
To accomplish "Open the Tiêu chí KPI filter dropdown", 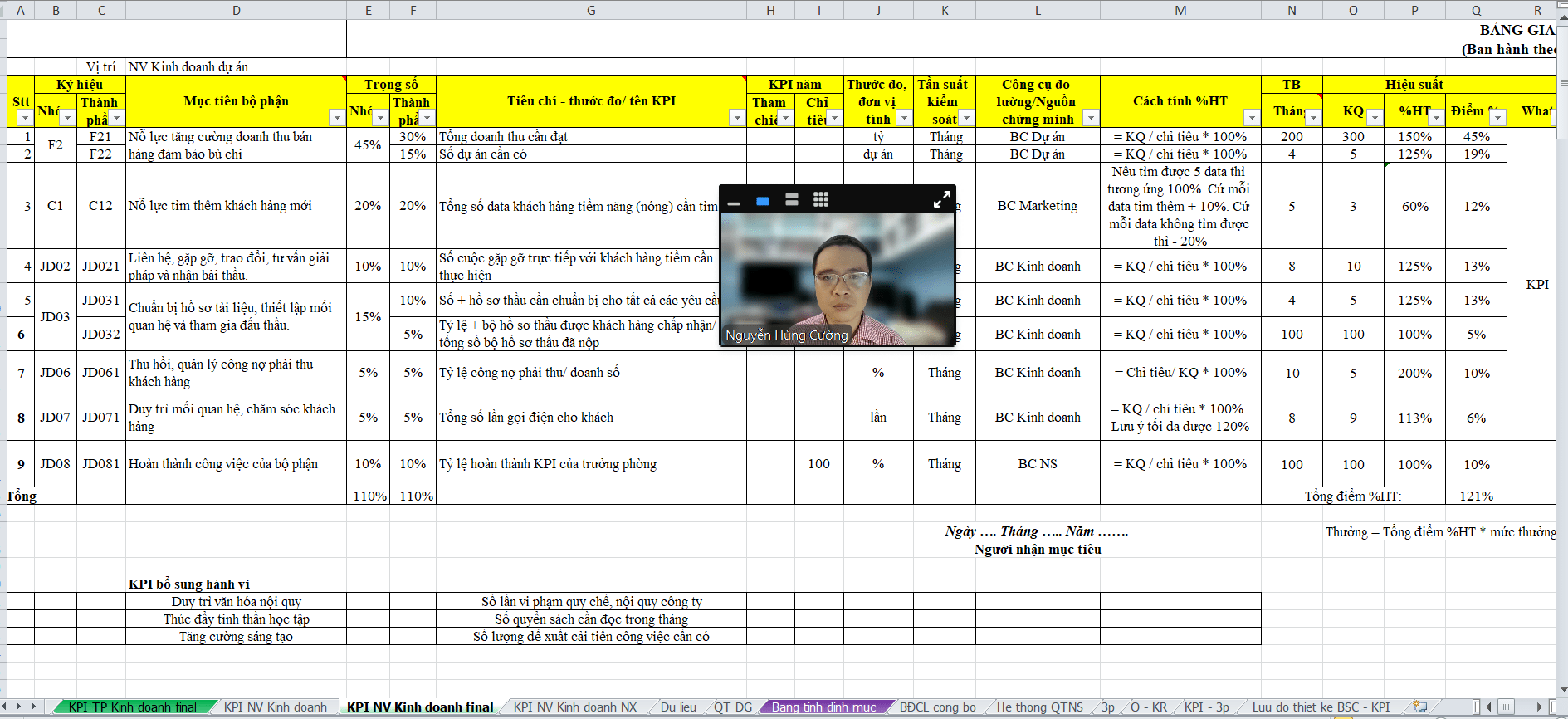I will click(x=736, y=119).
